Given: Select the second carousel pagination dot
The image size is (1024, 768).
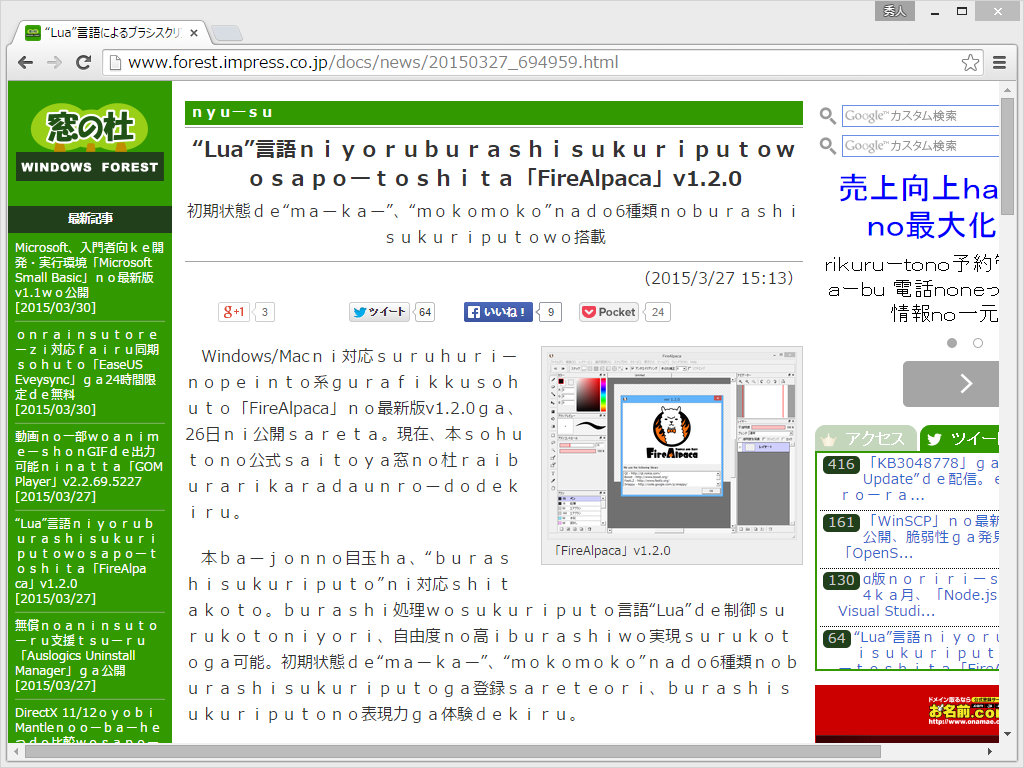Looking at the screenshot, I should click(x=977, y=343).
